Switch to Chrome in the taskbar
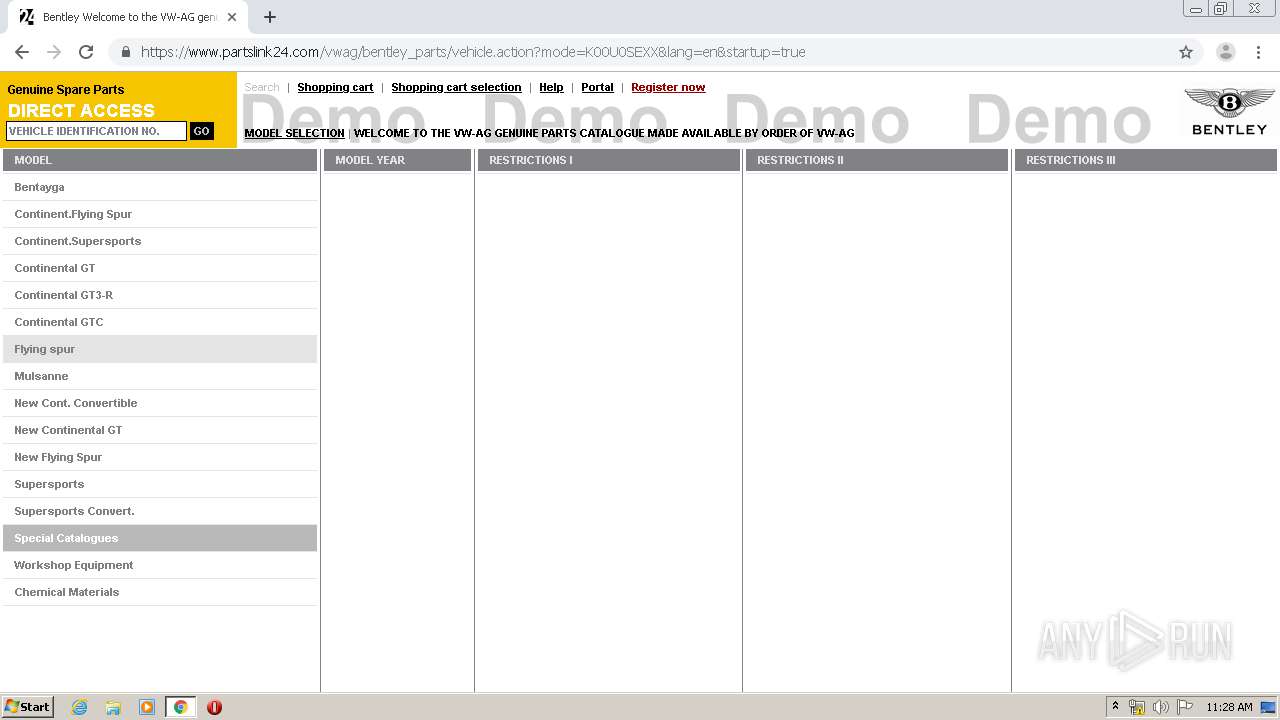The image size is (1280, 720). pos(180,707)
